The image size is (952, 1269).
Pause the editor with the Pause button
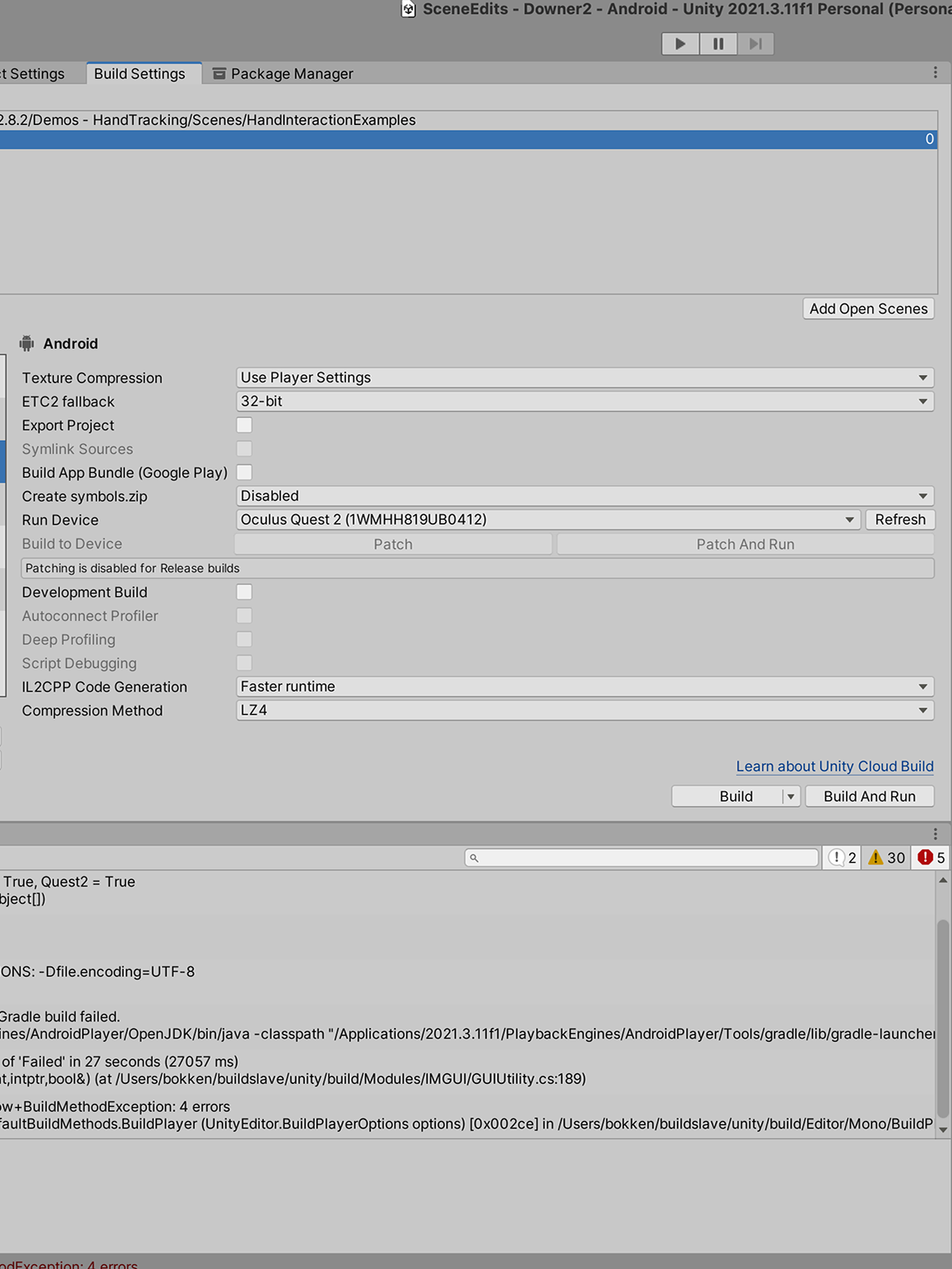point(719,44)
